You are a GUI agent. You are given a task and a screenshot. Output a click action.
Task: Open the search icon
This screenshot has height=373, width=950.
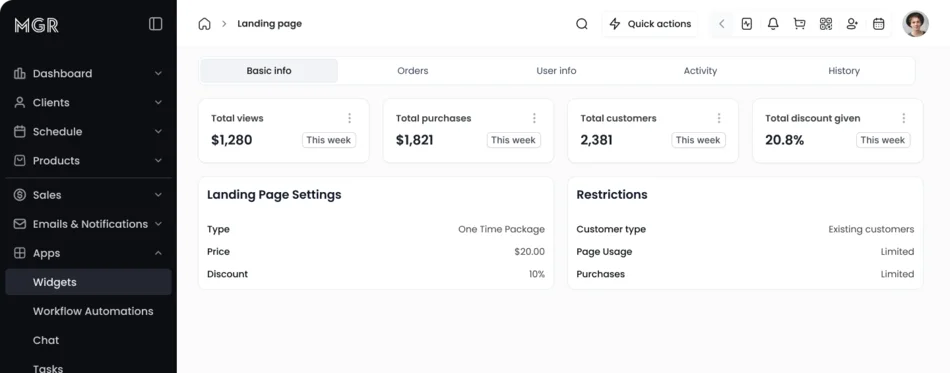[x=582, y=24]
